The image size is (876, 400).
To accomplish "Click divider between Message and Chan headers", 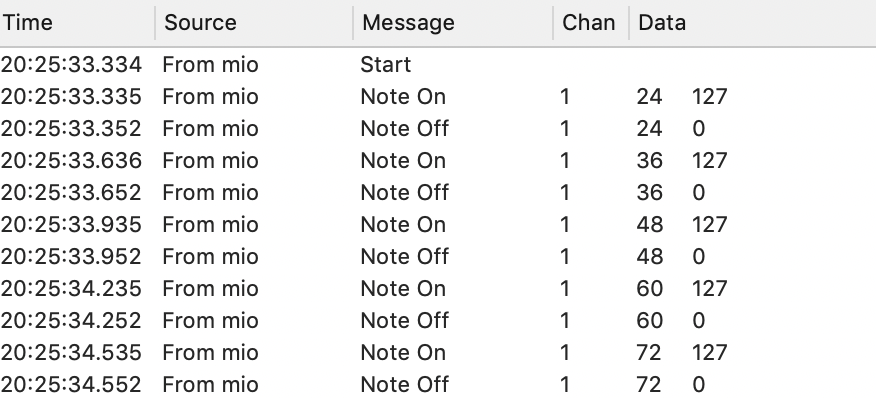I will pyautogui.click(x=553, y=23).
